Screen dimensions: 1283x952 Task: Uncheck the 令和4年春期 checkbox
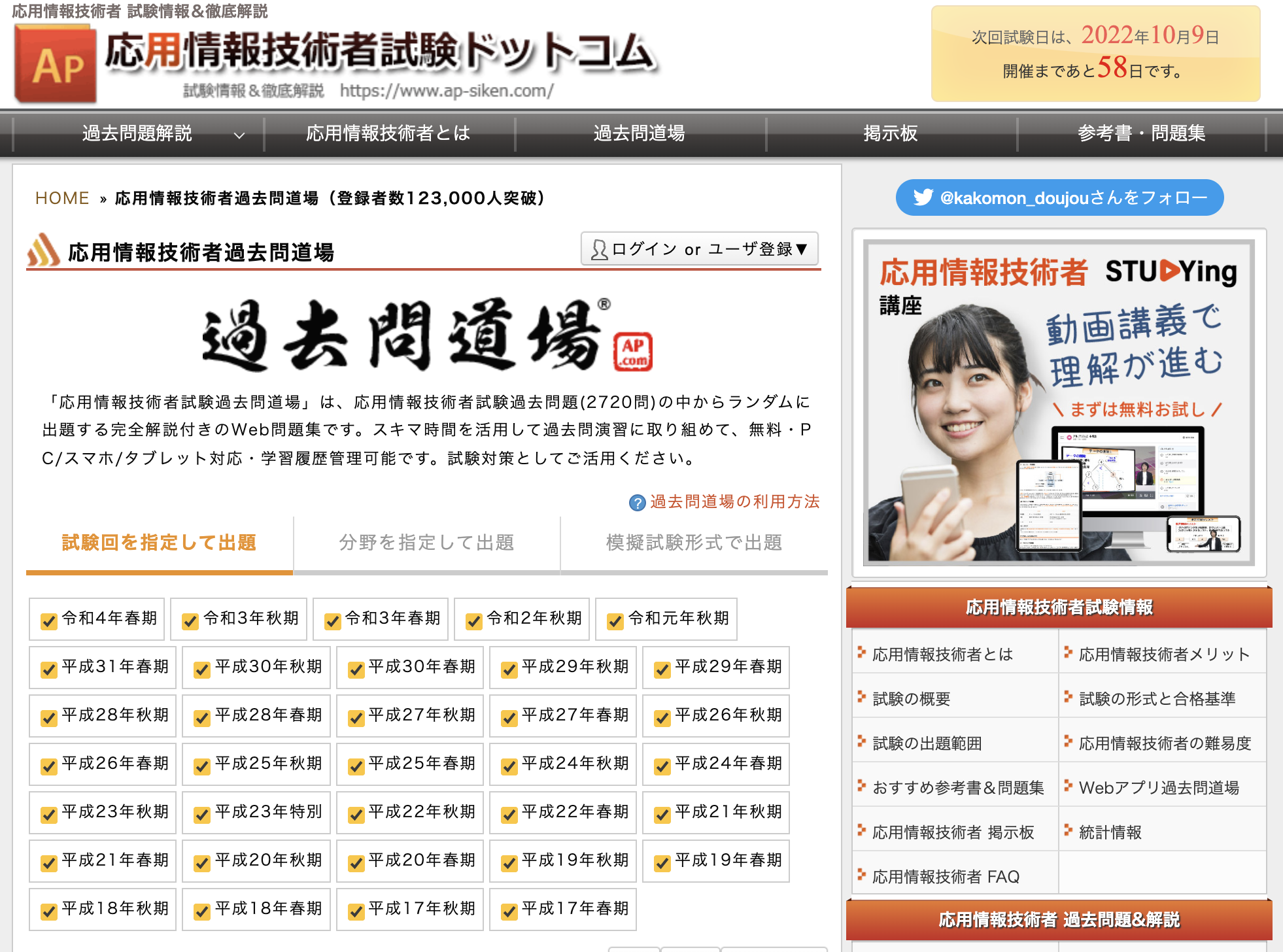pyautogui.click(x=48, y=620)
